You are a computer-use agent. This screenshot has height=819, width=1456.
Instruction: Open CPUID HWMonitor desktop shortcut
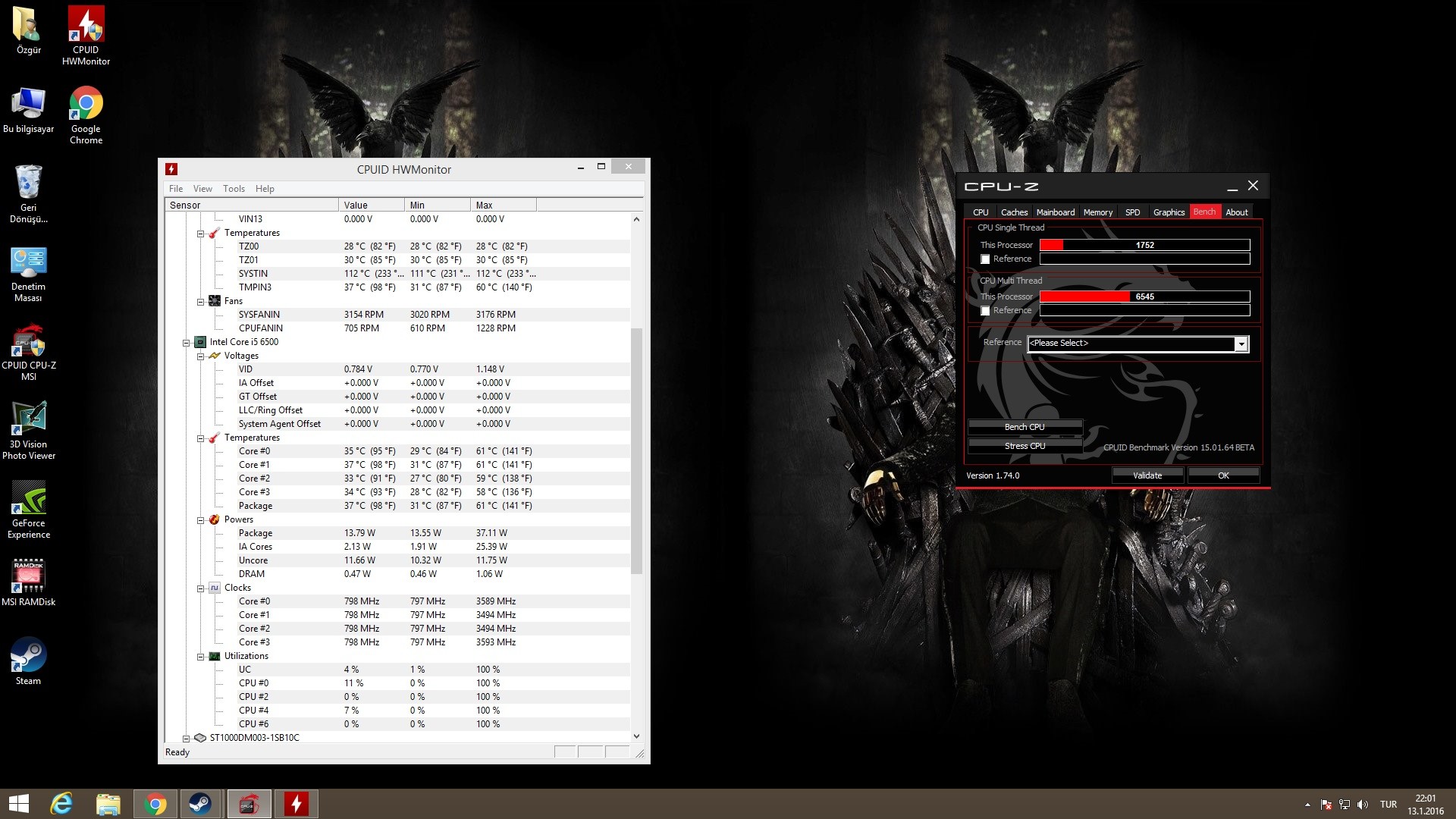(86, 35)
